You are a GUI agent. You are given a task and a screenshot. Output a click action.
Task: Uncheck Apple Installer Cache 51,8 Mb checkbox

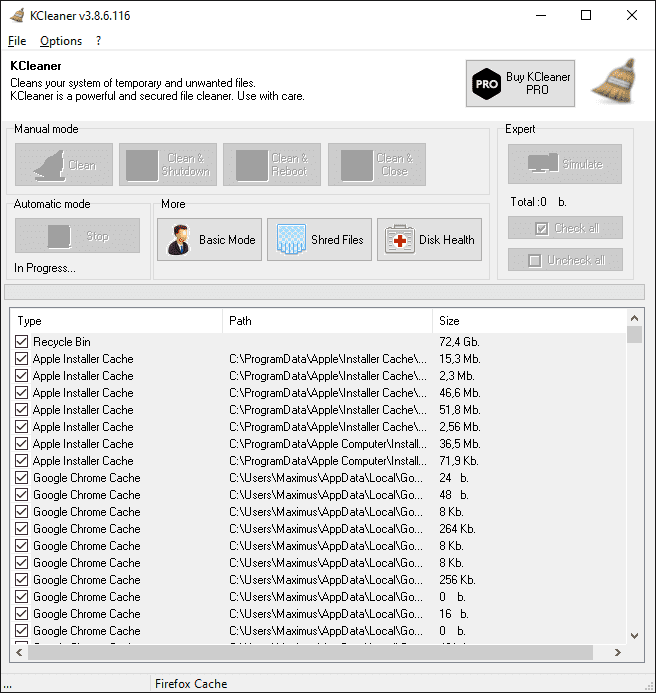(x=21, y=410)
